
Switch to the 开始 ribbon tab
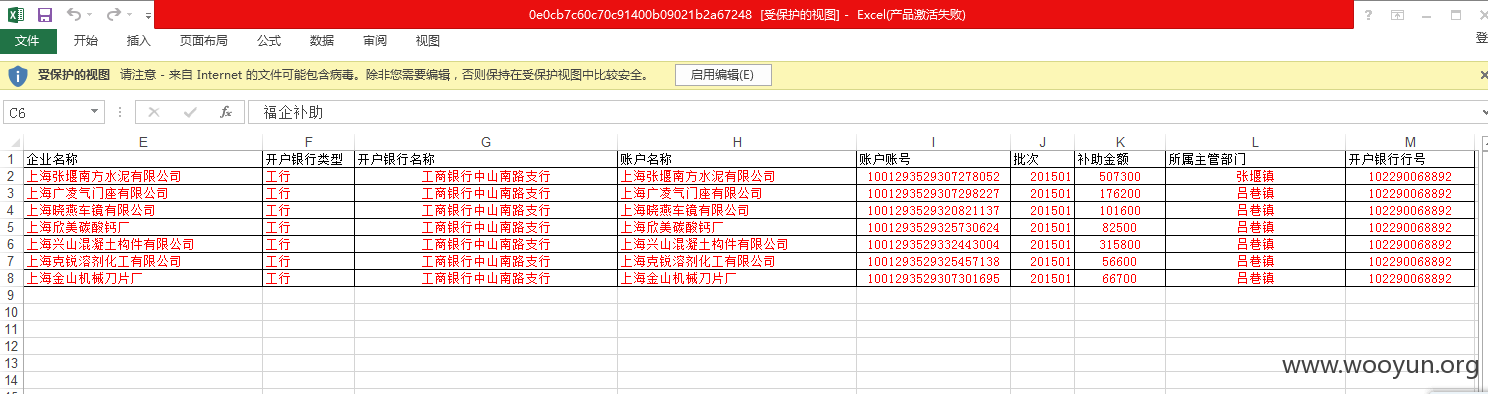coord(86,41)
